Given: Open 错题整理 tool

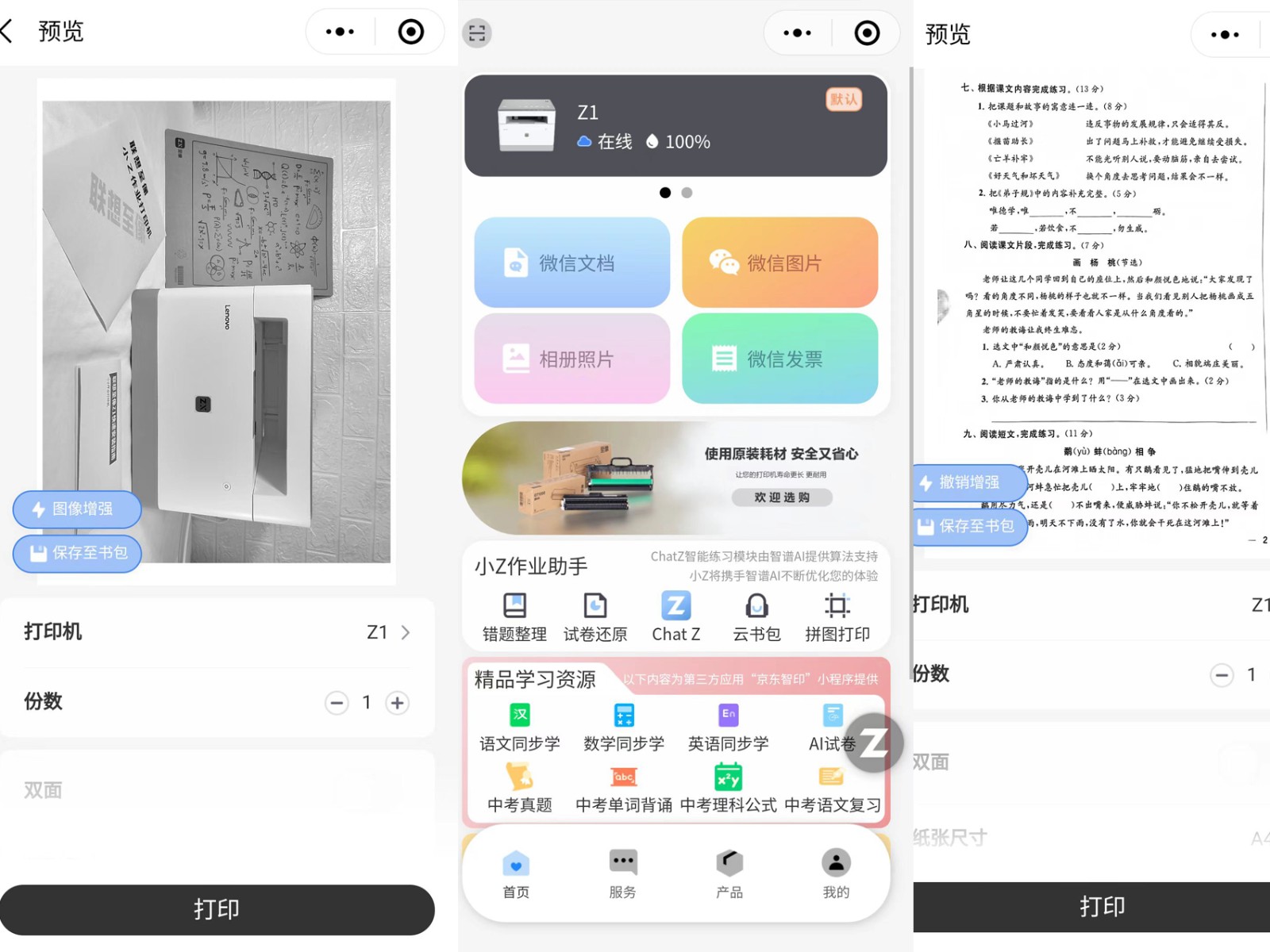Looking at the screenshot, I should pos(514,617).
